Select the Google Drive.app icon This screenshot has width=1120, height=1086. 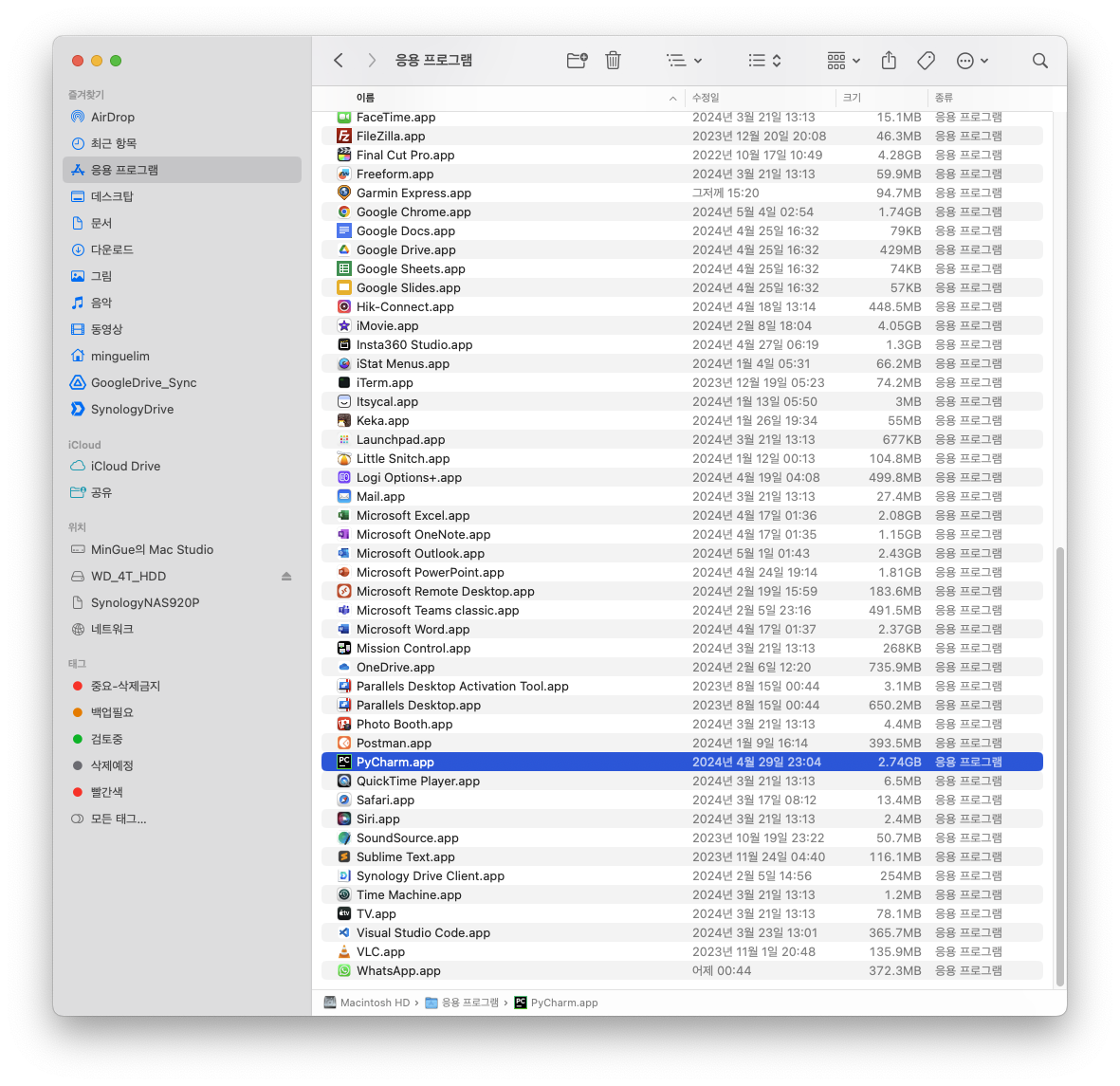pos(344,250)
